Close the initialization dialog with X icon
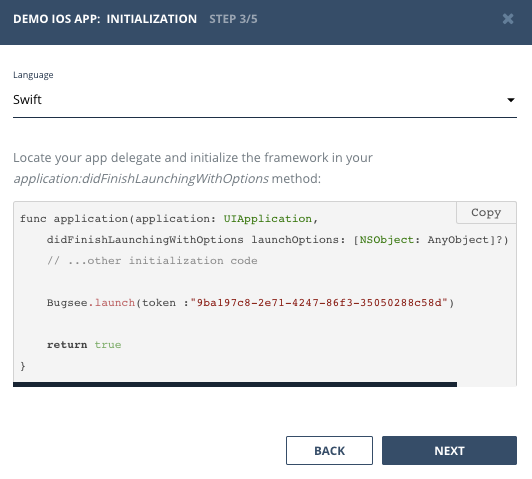Screen dimensions: 532x479 [508, 19]
